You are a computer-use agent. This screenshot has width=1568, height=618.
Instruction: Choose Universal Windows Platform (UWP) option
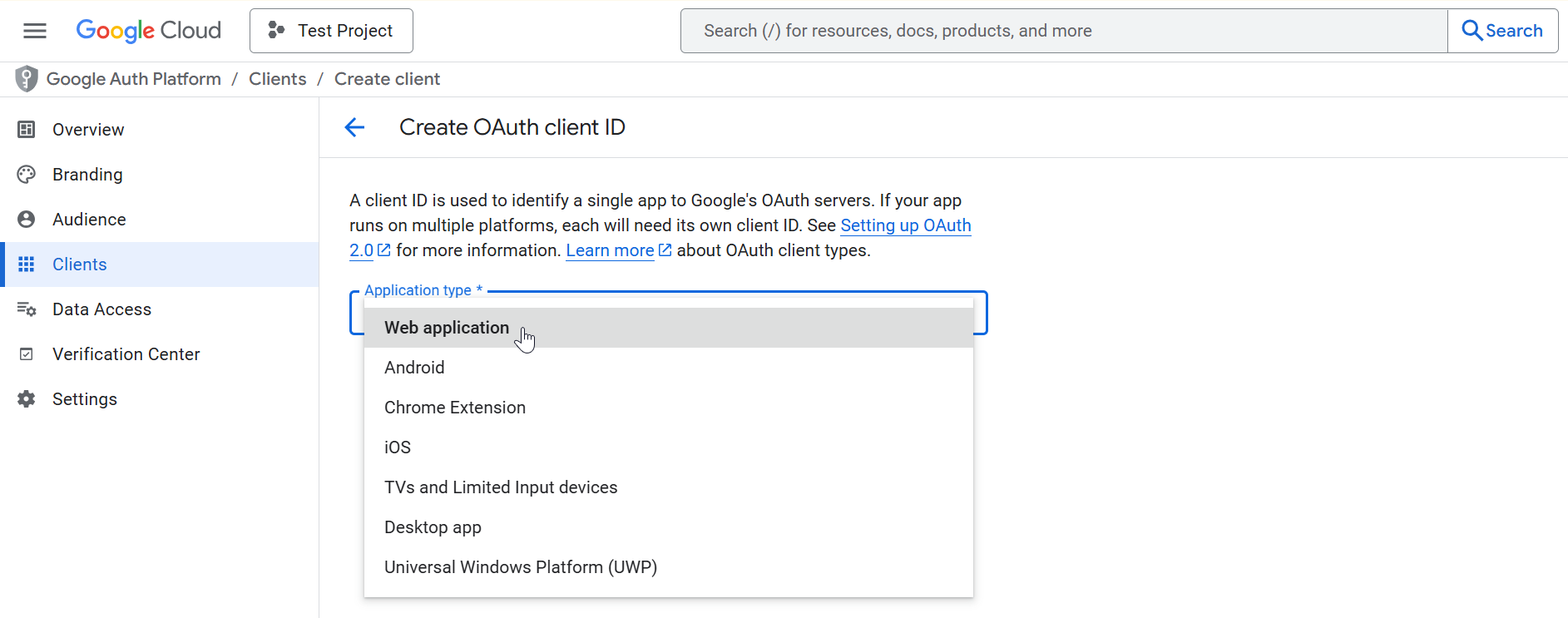521,567
